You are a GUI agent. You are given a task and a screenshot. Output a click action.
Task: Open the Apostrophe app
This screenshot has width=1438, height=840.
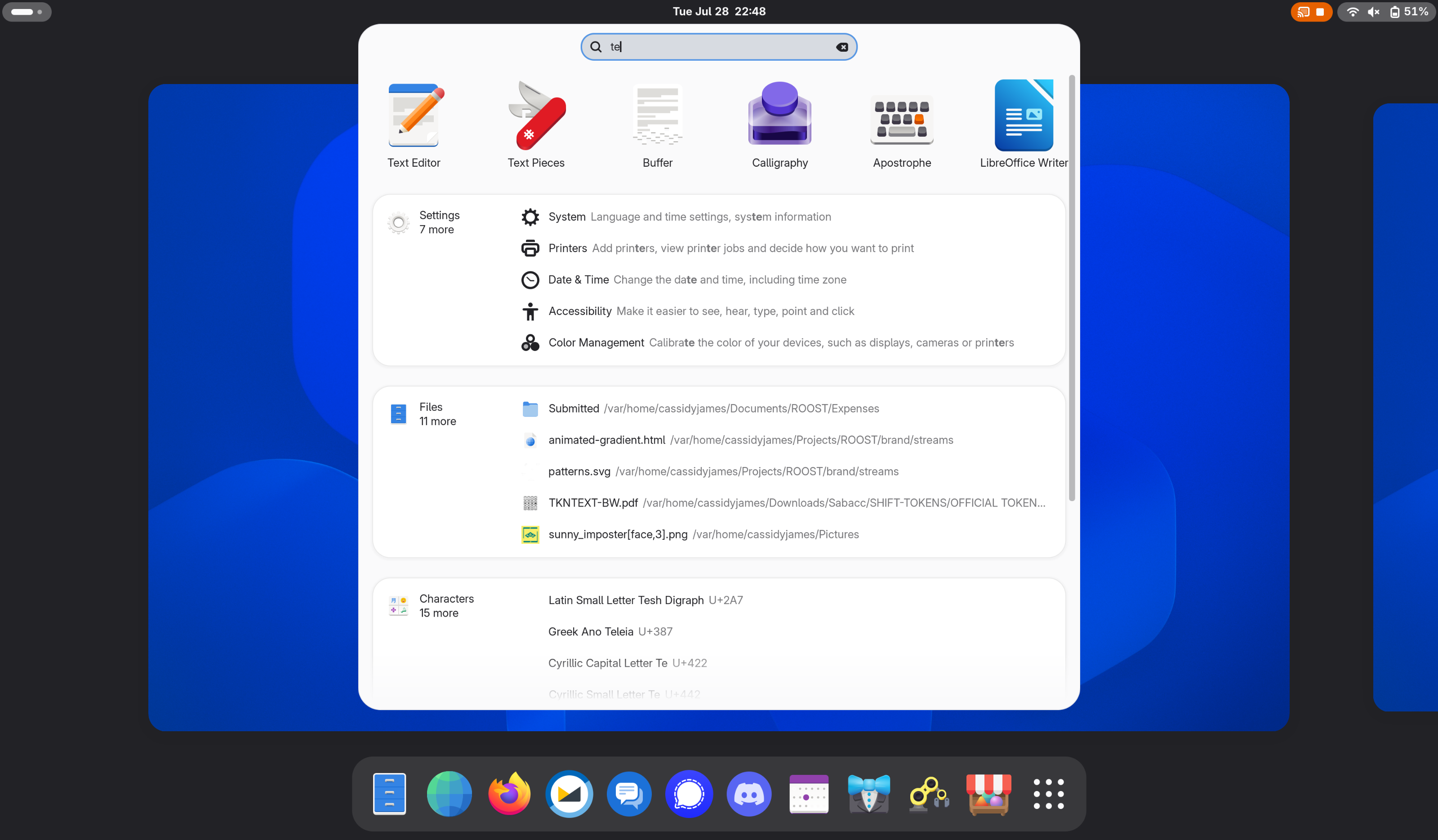[902, 124]
